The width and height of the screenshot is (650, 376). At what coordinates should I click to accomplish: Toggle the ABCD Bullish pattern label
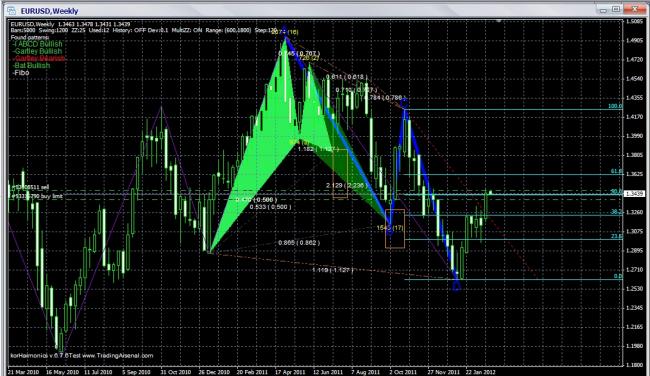[x=37, y=44]
